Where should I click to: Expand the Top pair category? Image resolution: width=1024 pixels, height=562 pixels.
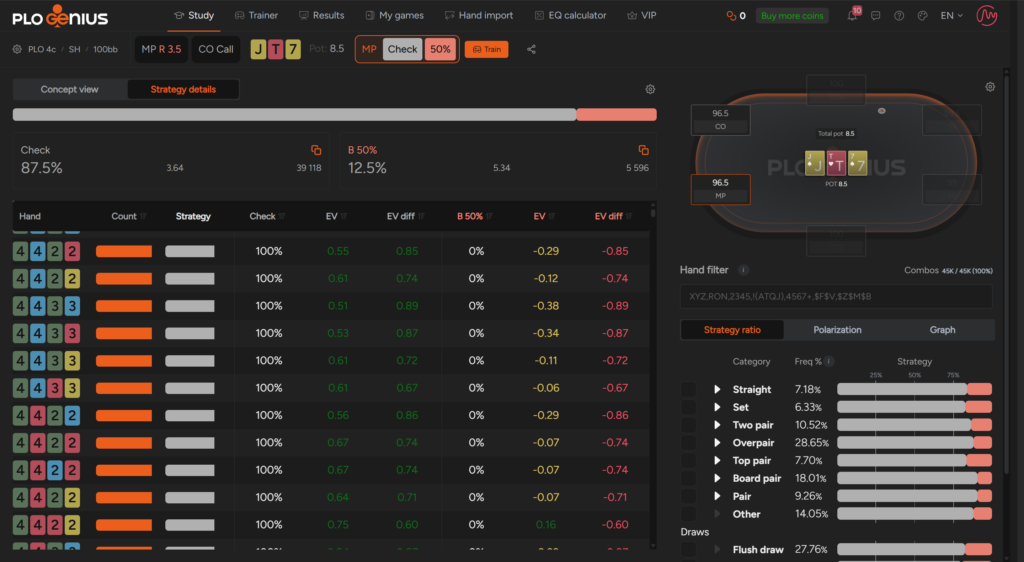[x=717, y=461]
